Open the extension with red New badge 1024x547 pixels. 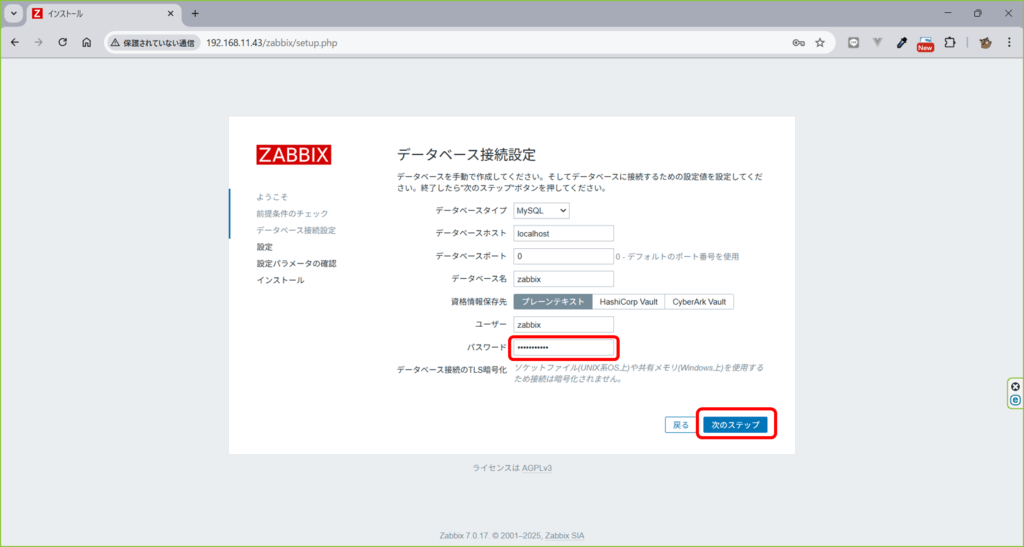pyautogui.click(x=925, y=44)
